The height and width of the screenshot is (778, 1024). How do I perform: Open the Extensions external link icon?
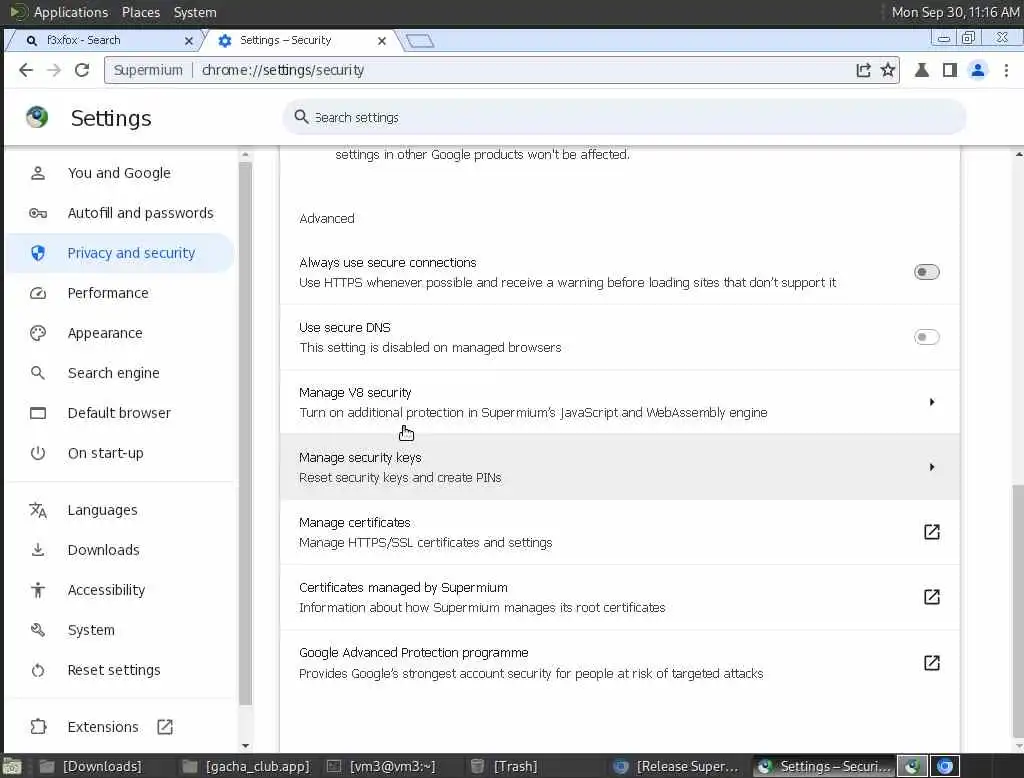point(165,726)
